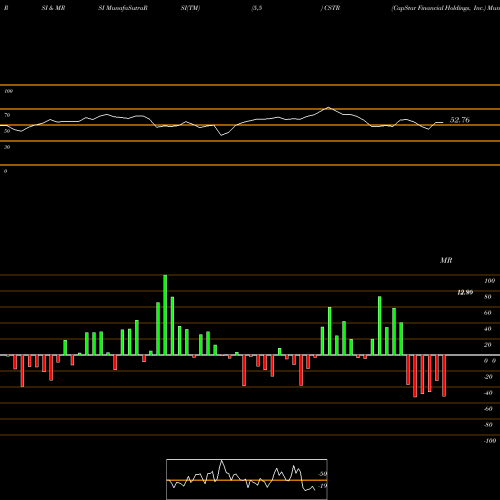Click the last red MR bar at right end
500x500 pixels.
(x=444, y=376)
